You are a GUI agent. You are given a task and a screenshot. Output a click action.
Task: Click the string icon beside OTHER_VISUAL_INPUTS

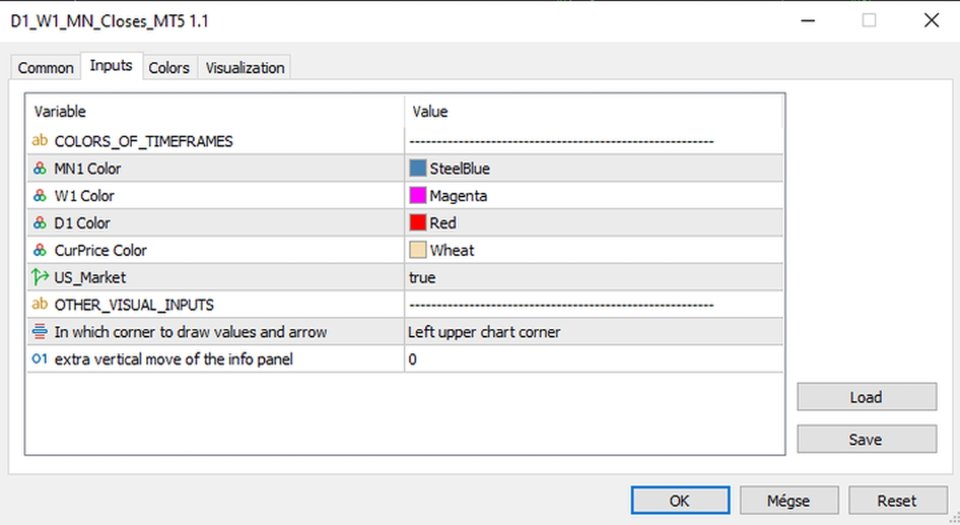40,304
